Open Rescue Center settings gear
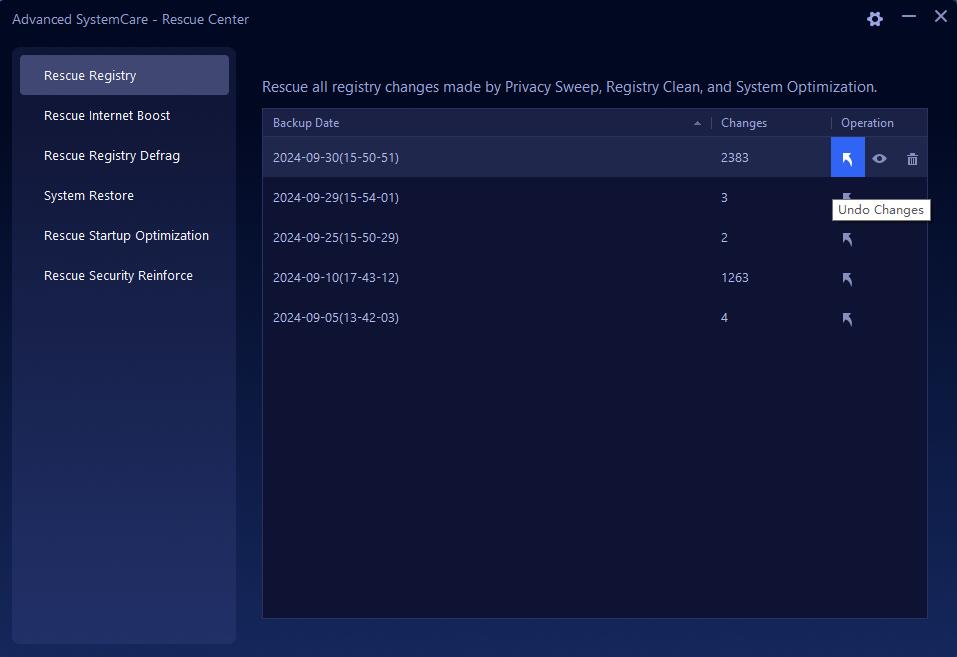The image size is (957, 657). point(875,19)
